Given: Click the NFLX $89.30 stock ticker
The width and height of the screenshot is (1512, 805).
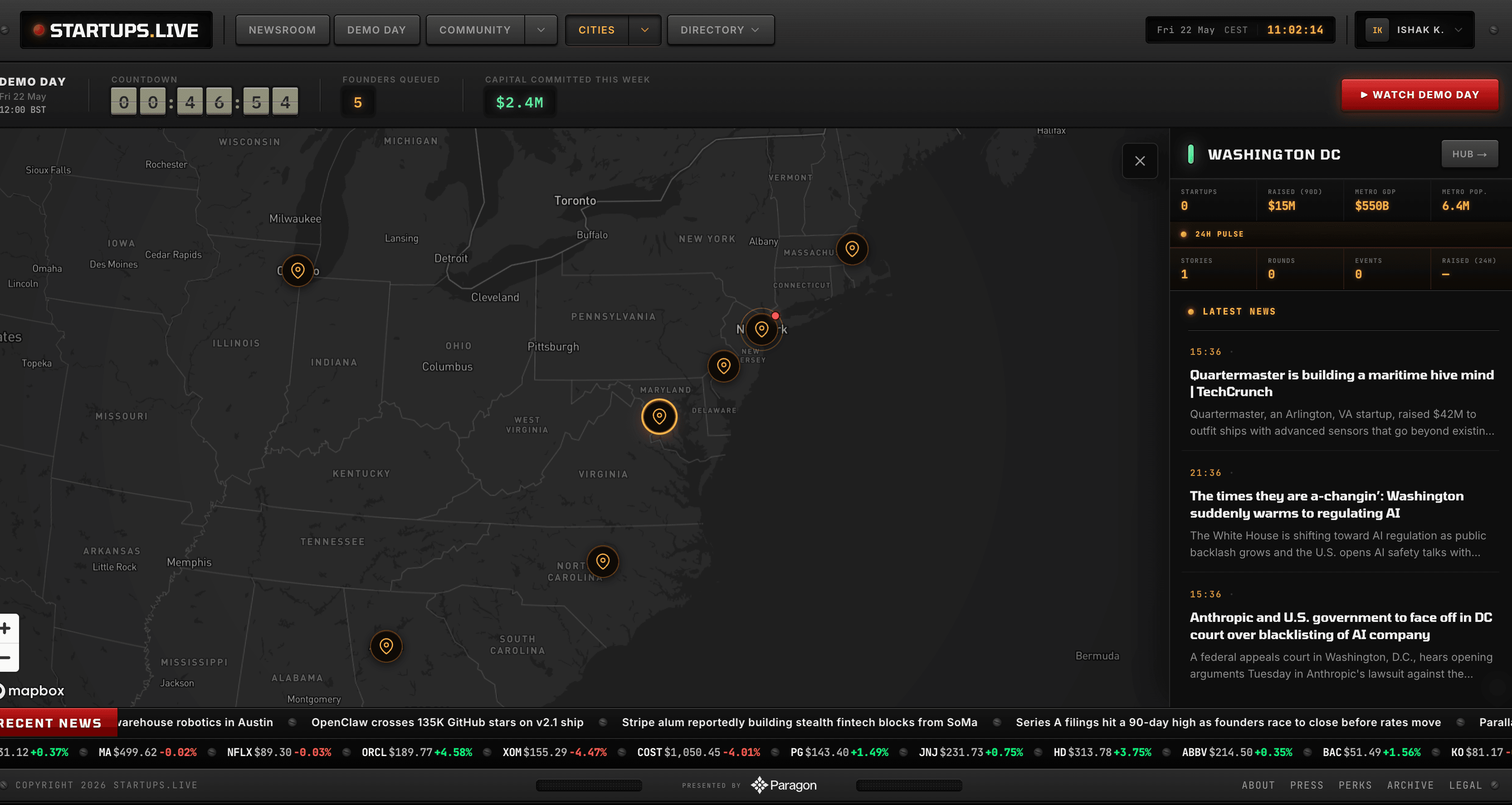Looking at the screenshot, I should 279,752.
